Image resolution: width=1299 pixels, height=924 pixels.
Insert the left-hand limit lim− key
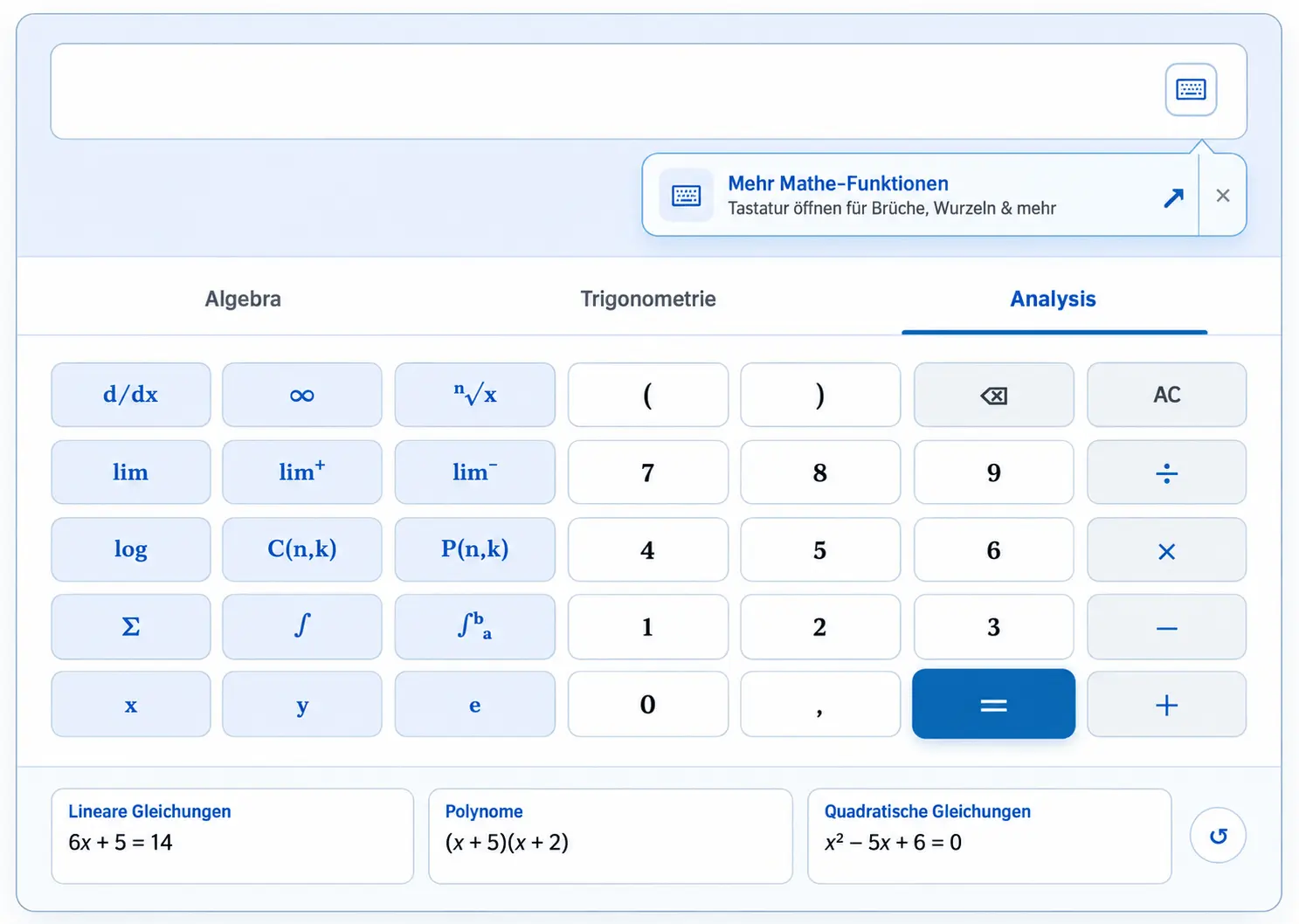pos(475,472)
